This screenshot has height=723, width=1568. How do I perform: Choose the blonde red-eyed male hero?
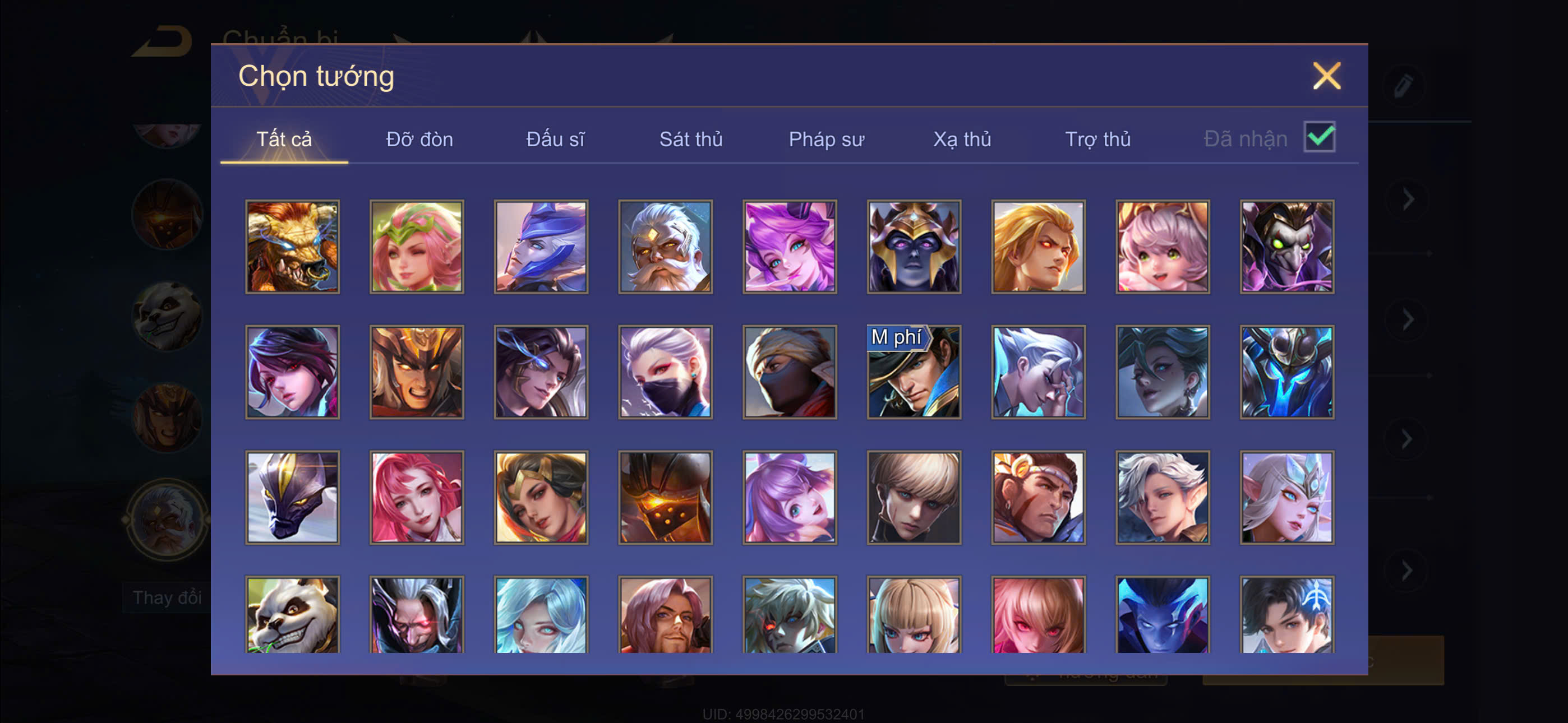click(1038, 247)
